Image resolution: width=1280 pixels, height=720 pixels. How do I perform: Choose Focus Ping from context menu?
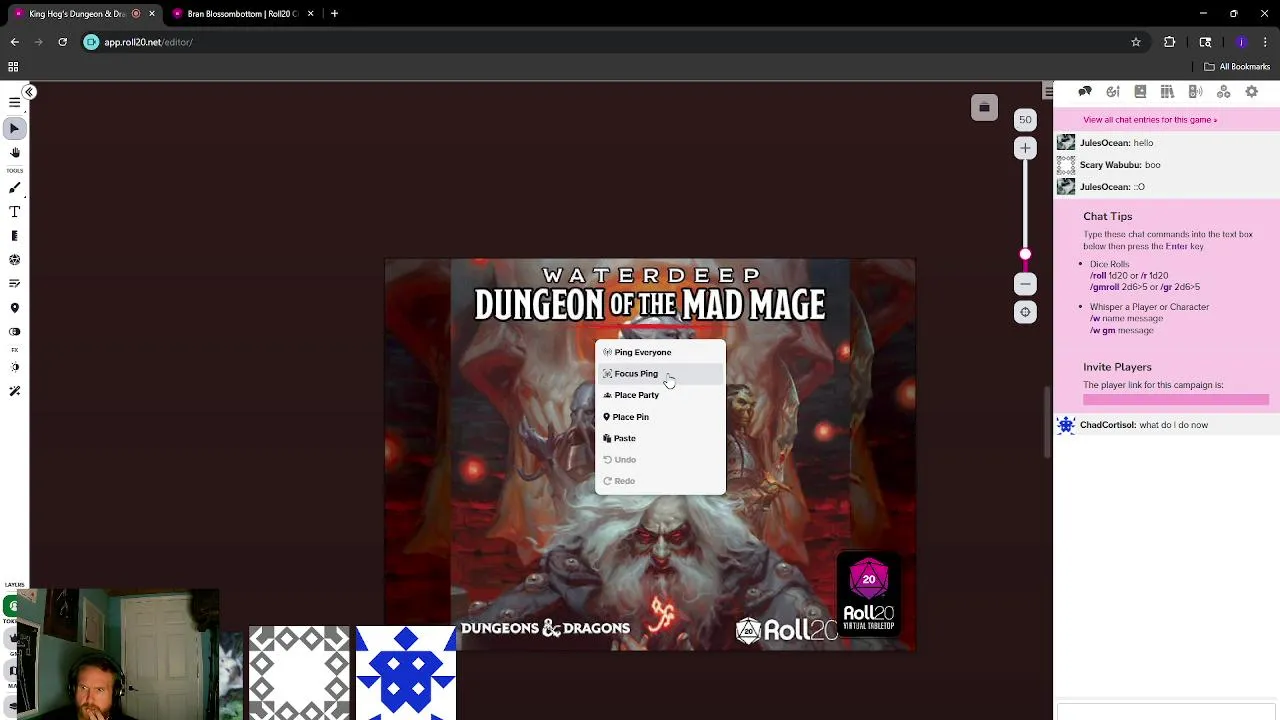point(660,374)
